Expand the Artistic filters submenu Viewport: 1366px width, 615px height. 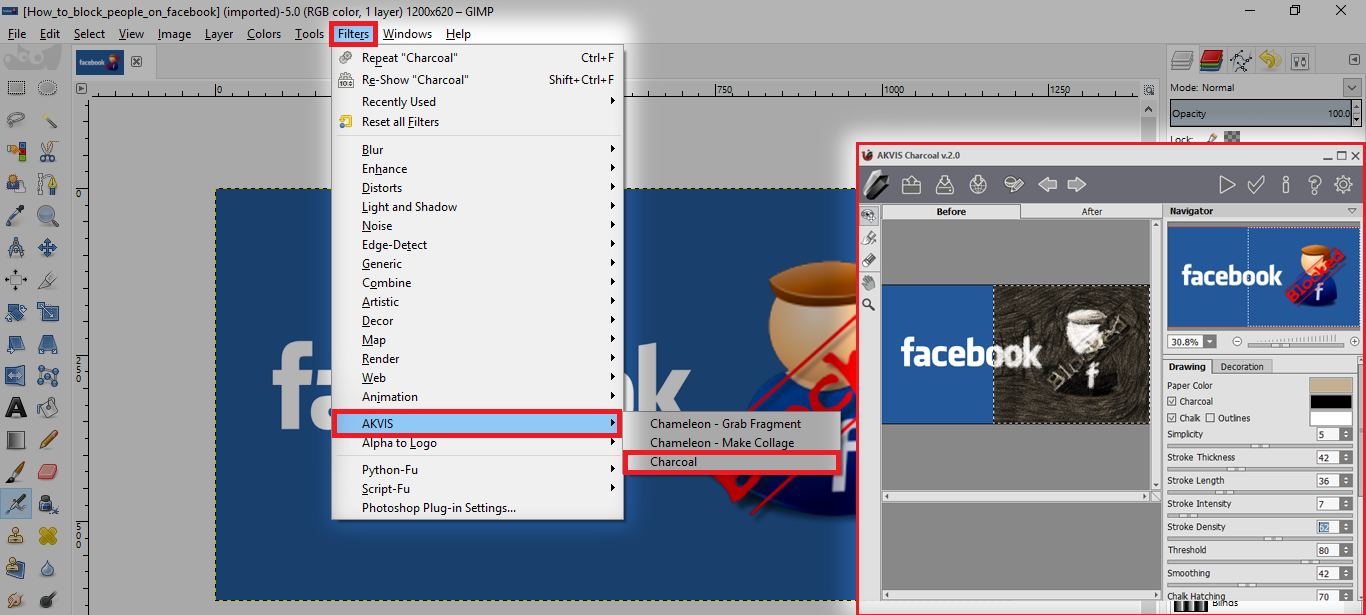point(477,302)
